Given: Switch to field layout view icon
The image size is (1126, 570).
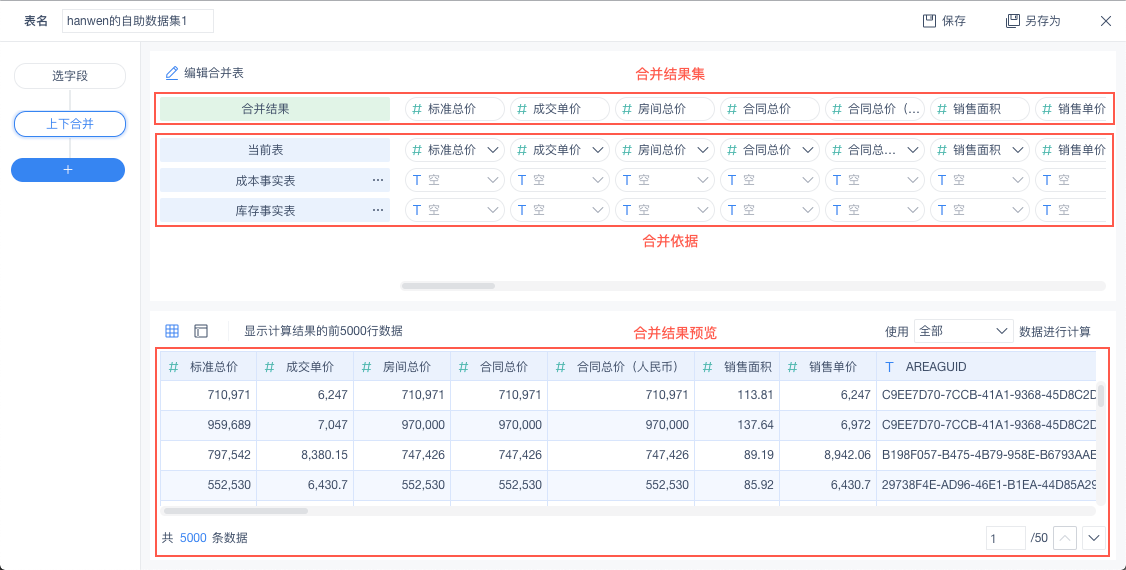Looking at the screenshot, I should [x=201, y=331].
